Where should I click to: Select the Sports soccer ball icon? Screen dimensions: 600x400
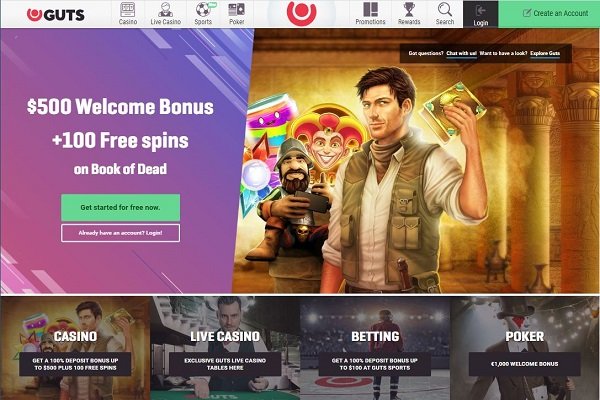point(204,9)
